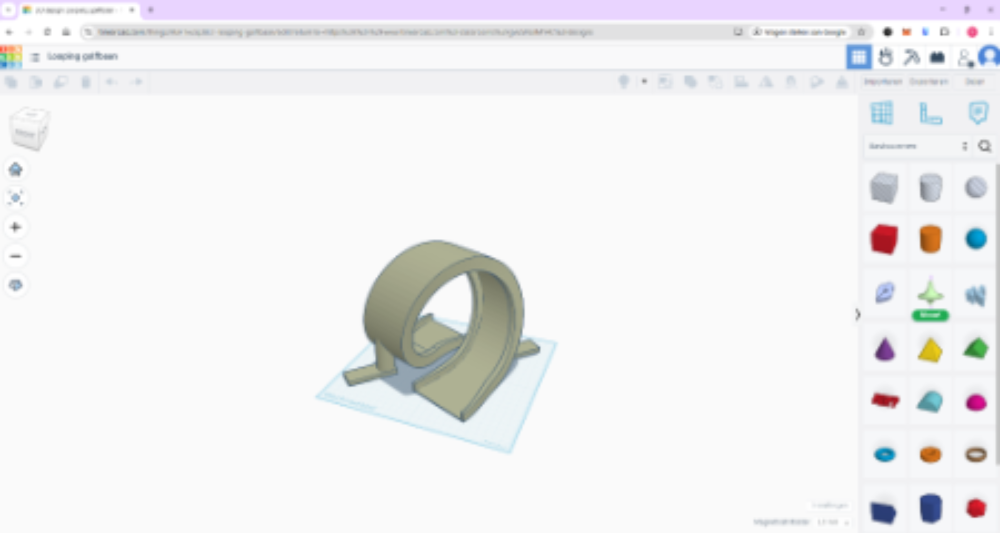Select the purple cone shape
The width and height of the screenshot is (1000, 533).
coord(884,349)
